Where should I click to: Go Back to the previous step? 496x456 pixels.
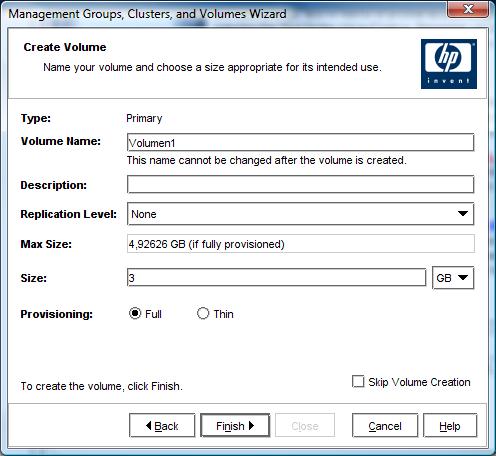162,425
